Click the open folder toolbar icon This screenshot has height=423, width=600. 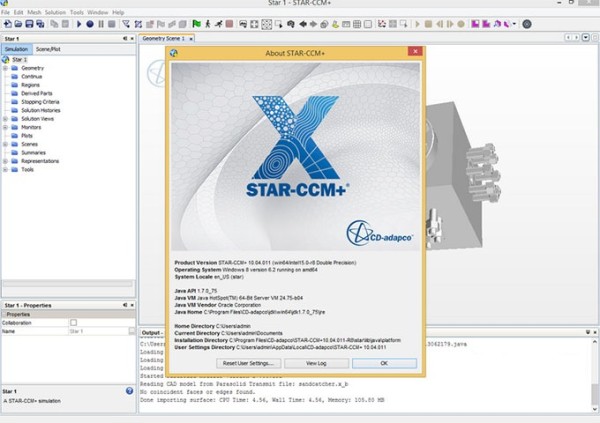[18, 24]
